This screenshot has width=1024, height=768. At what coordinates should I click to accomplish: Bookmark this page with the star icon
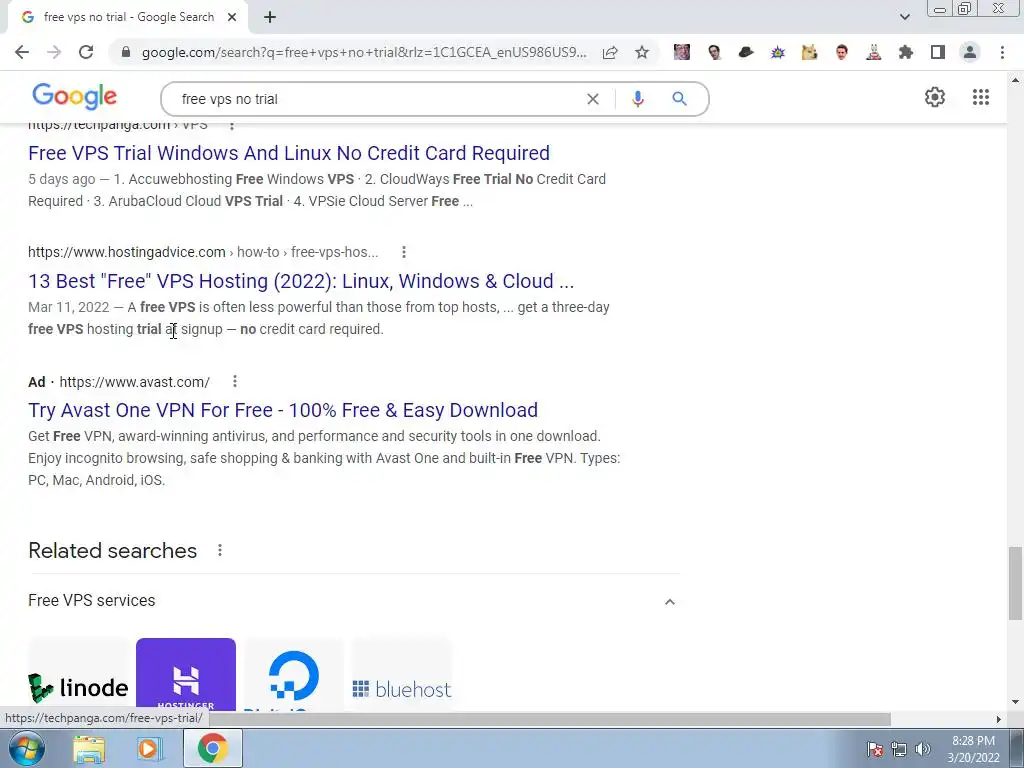click(642, 52)
